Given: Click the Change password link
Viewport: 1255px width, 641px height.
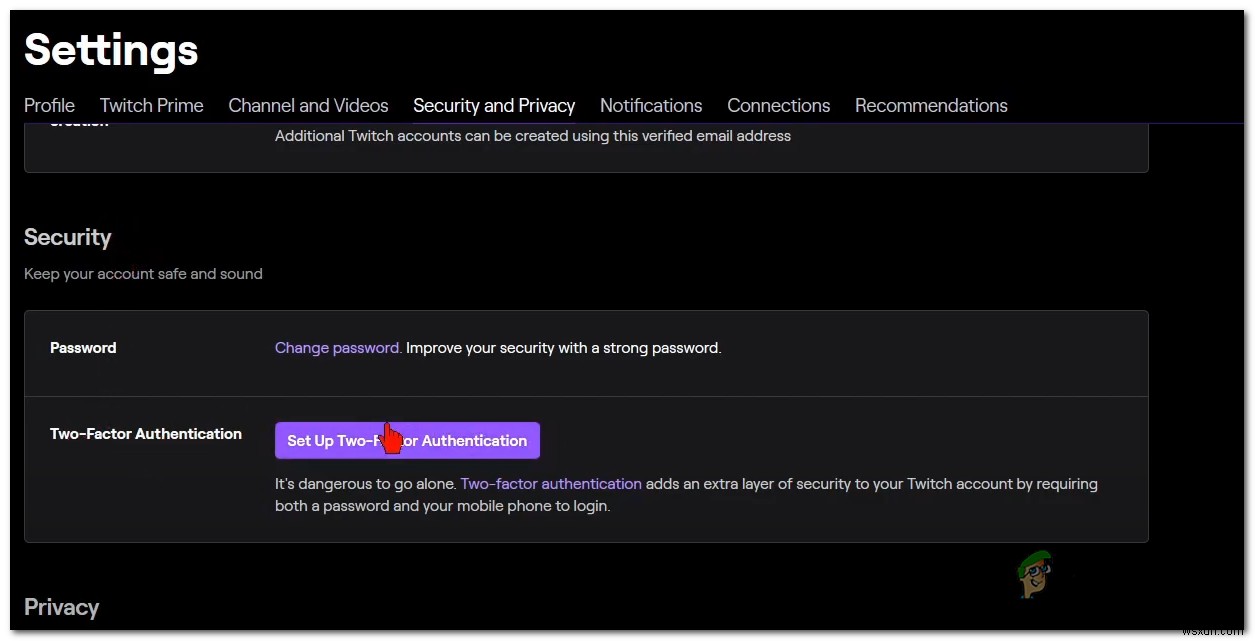Looking at the screenshot, I should (337, 347).
